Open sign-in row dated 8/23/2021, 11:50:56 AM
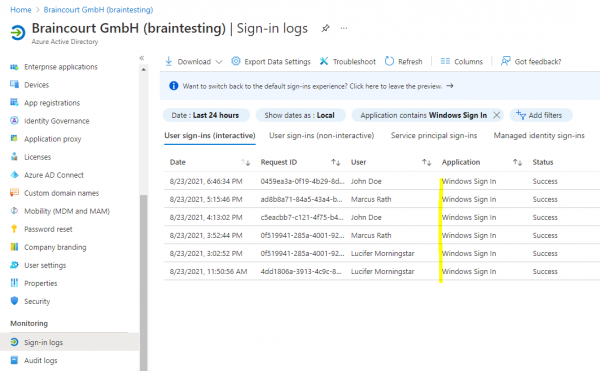600x371 pixels. [x=382, y=271]
